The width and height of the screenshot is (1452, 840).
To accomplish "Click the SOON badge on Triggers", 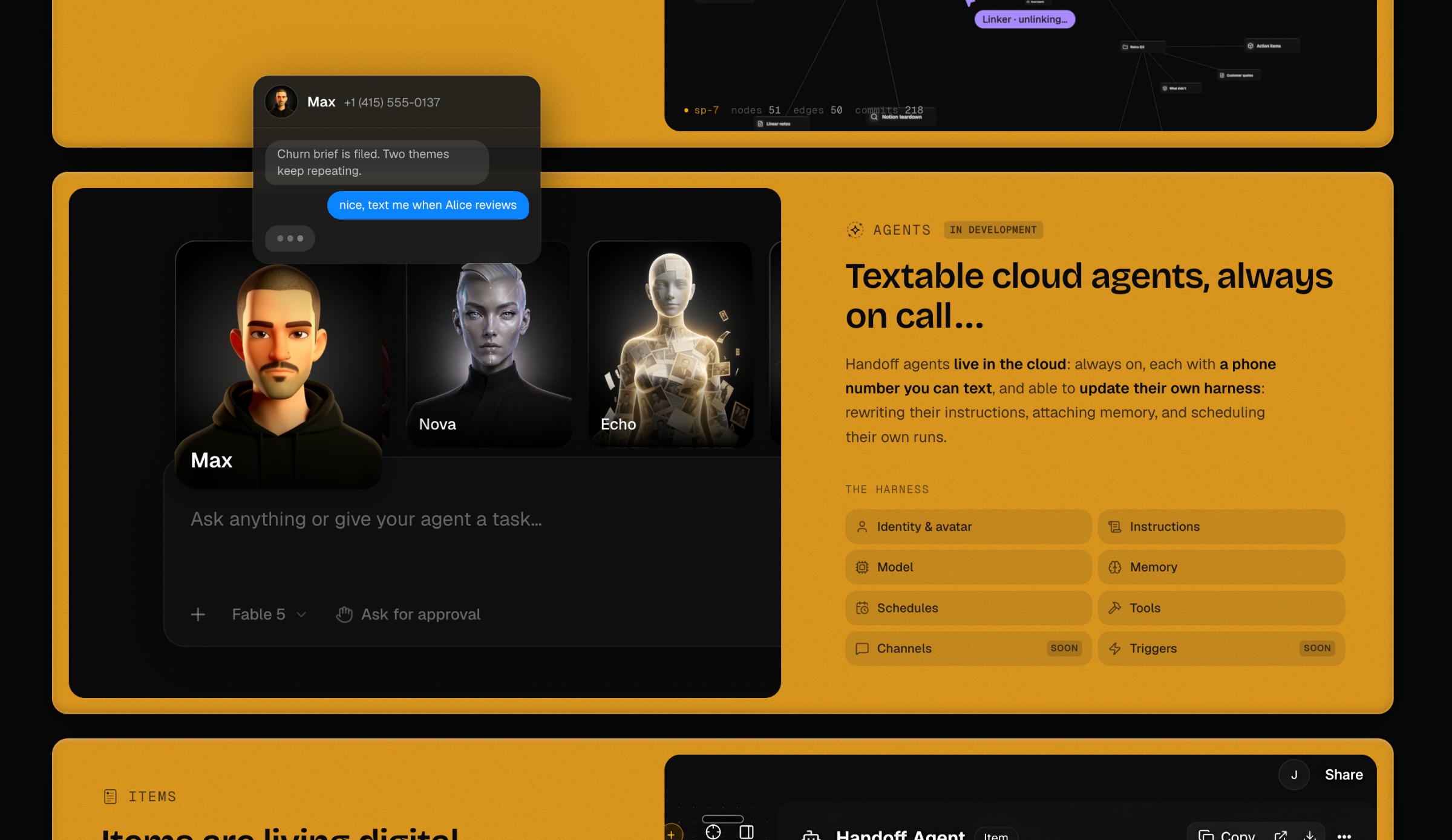I will [1317, 648].
